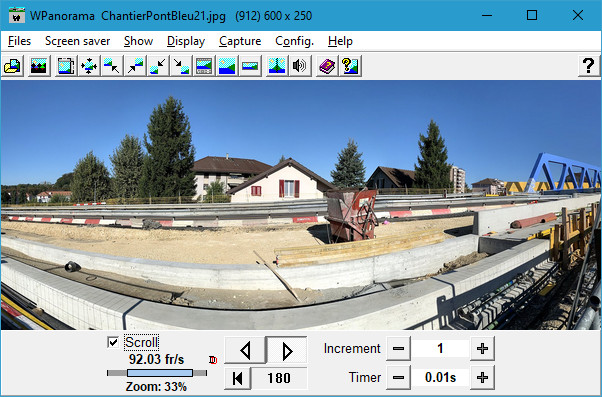Open the Show menu
Image resolution: width=602 pixels, height=397 pixels.
pyautogui.click(x=138, y=41)
